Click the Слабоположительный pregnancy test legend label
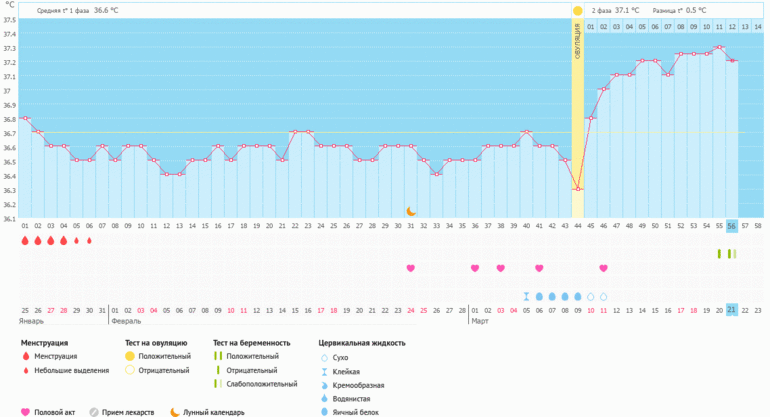 coord(263,384)
